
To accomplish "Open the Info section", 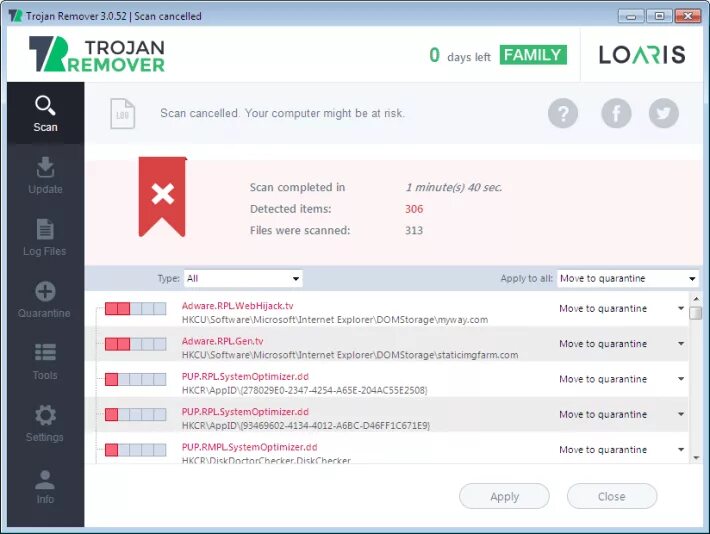I will (45, 486).
